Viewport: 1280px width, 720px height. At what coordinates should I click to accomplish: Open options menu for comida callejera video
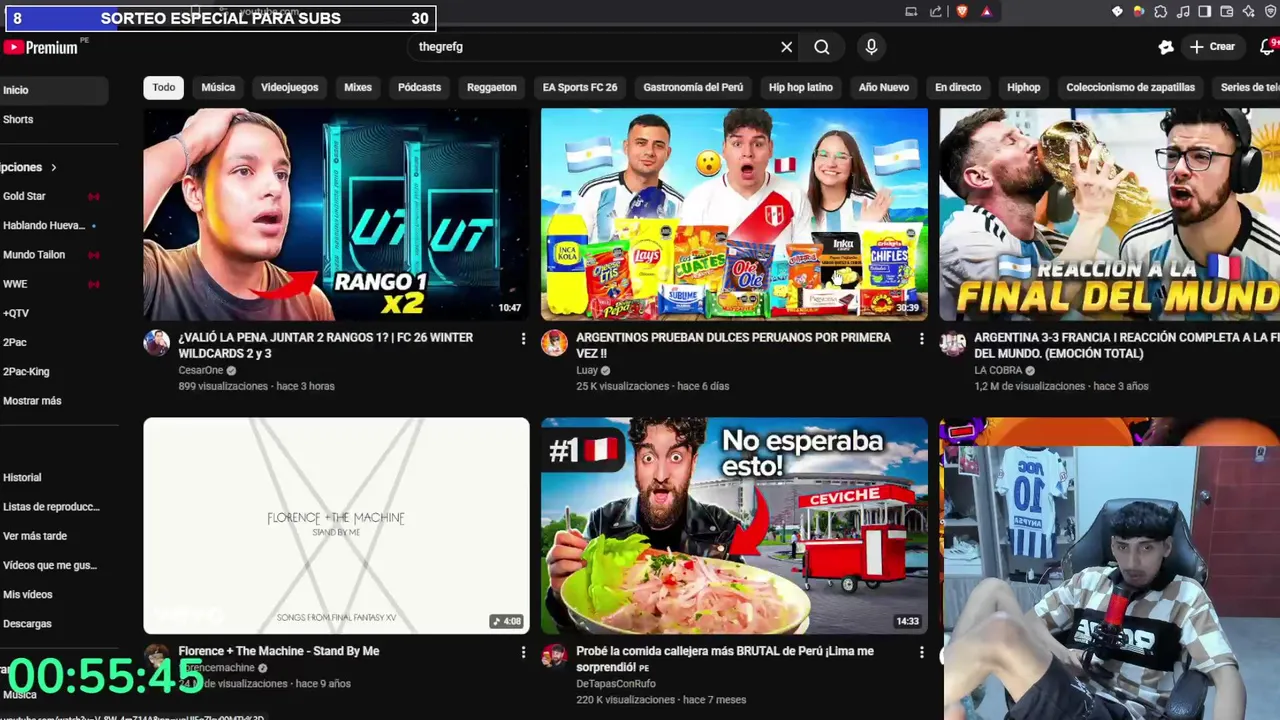pos(921,652)
